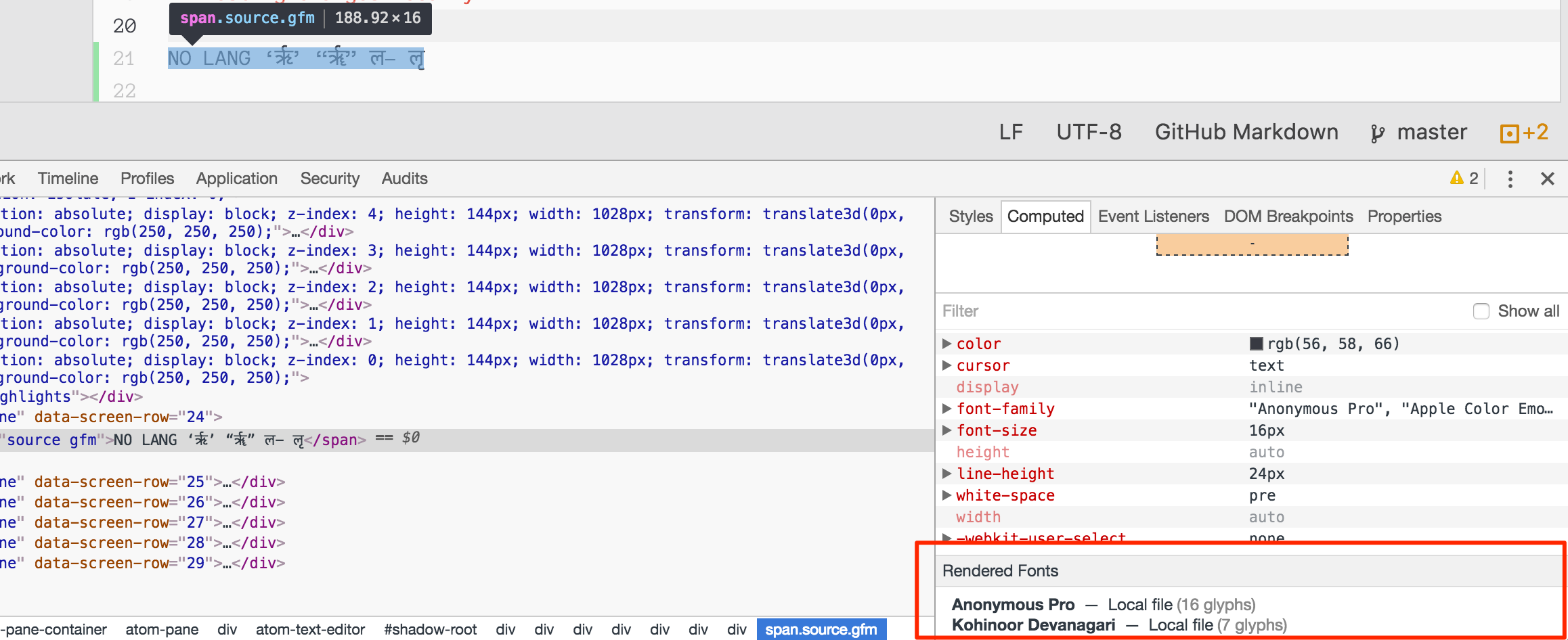Switch to the Styles tab
This screenshot has height=640, width=1568.
point(970,216)
